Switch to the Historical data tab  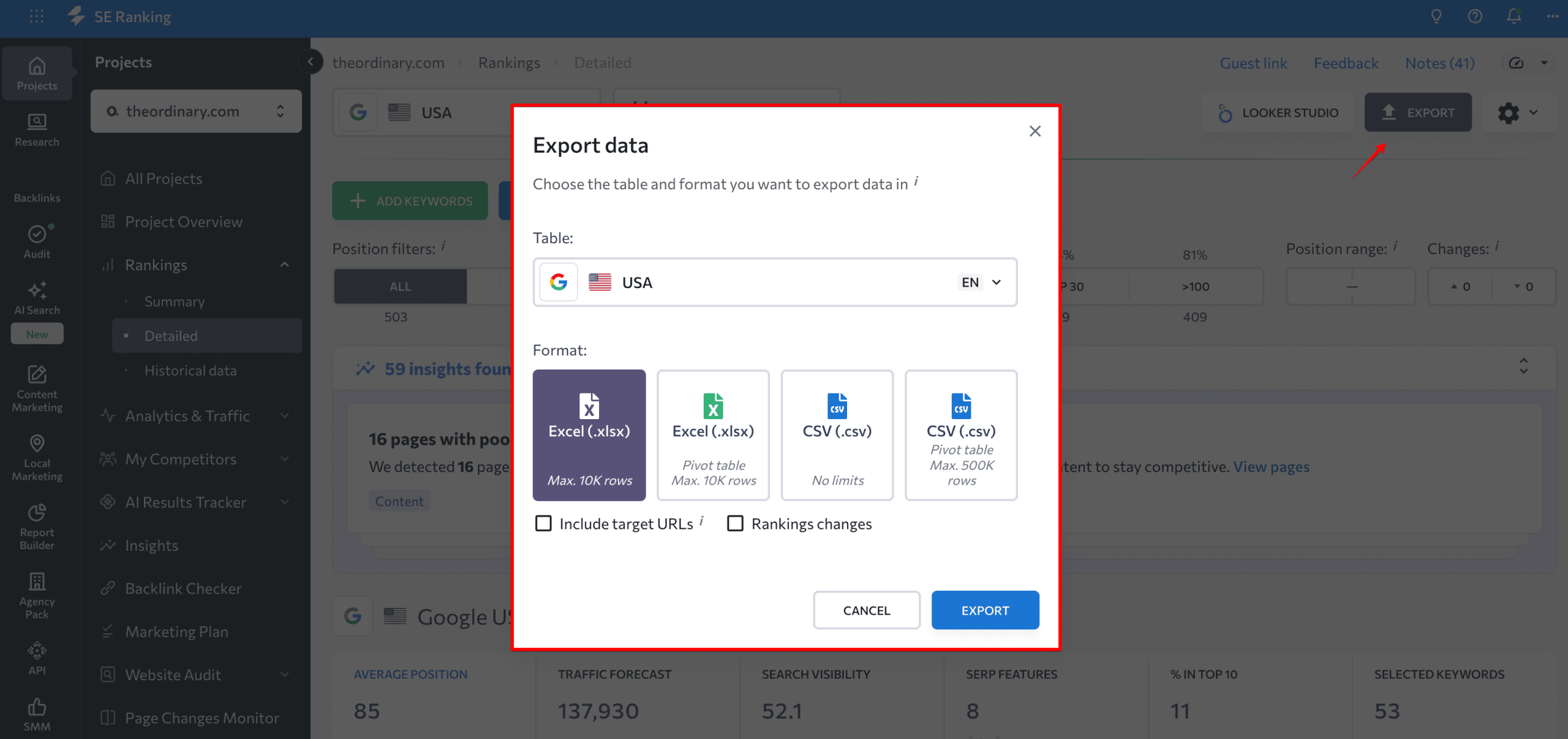190,370
